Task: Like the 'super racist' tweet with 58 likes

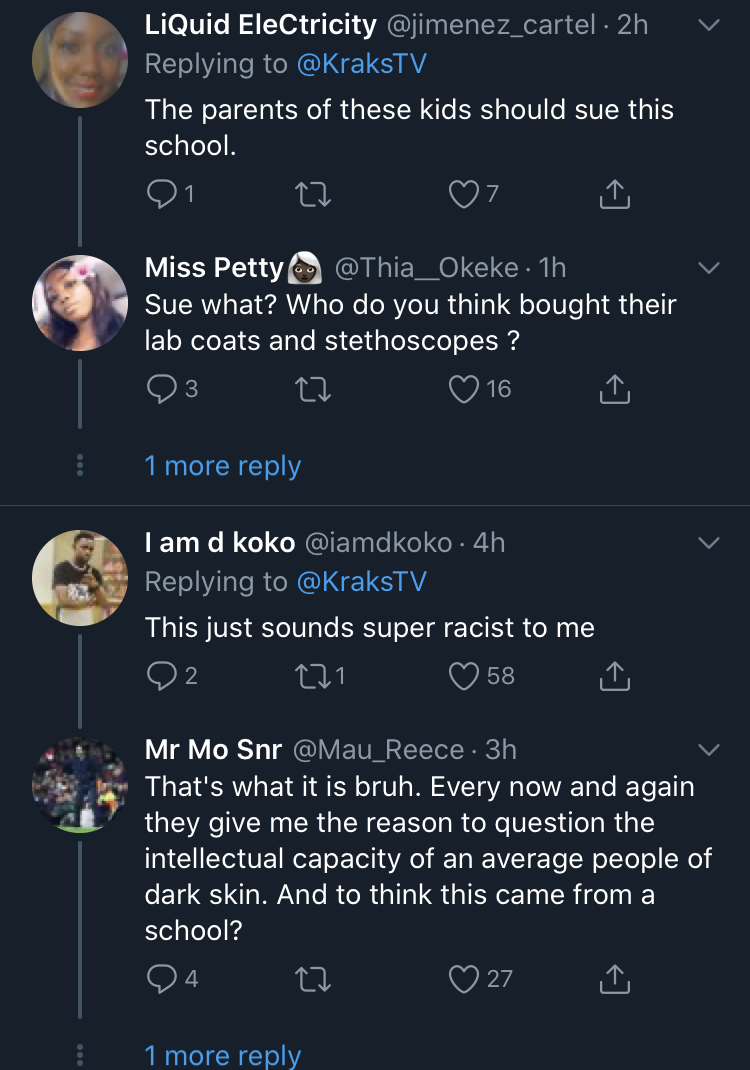Action: click(x=463, y=677)
